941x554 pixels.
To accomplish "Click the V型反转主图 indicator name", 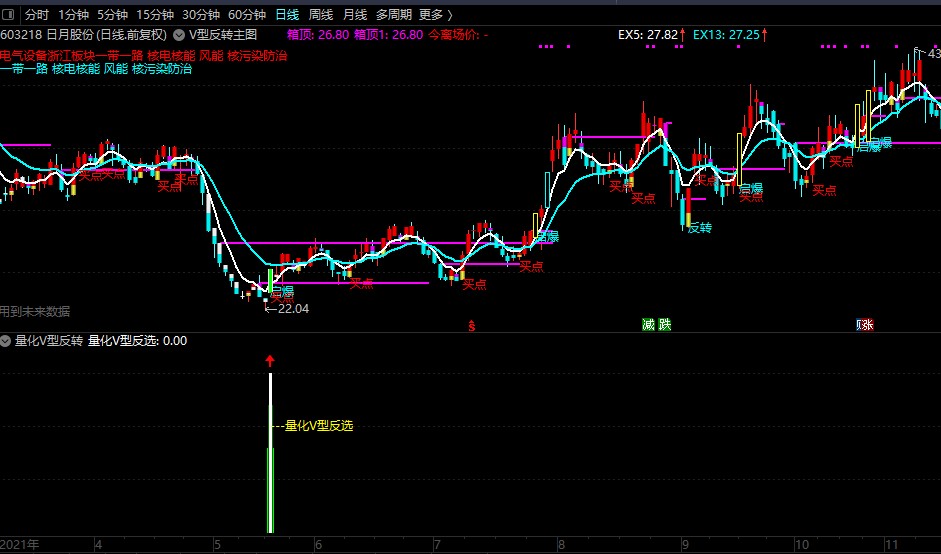I will [223, 35].
